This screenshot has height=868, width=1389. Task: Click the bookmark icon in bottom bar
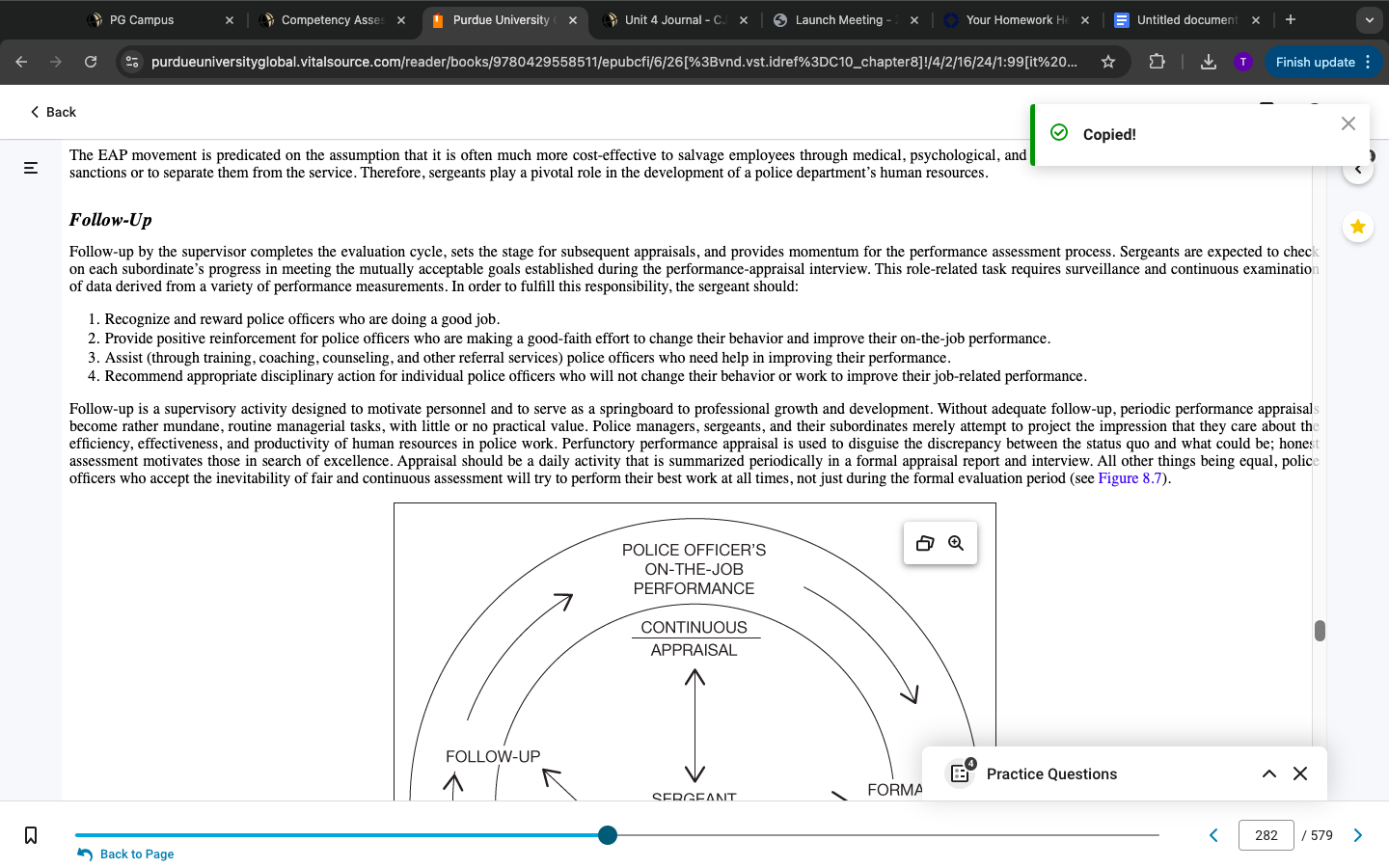coord(31,835)
